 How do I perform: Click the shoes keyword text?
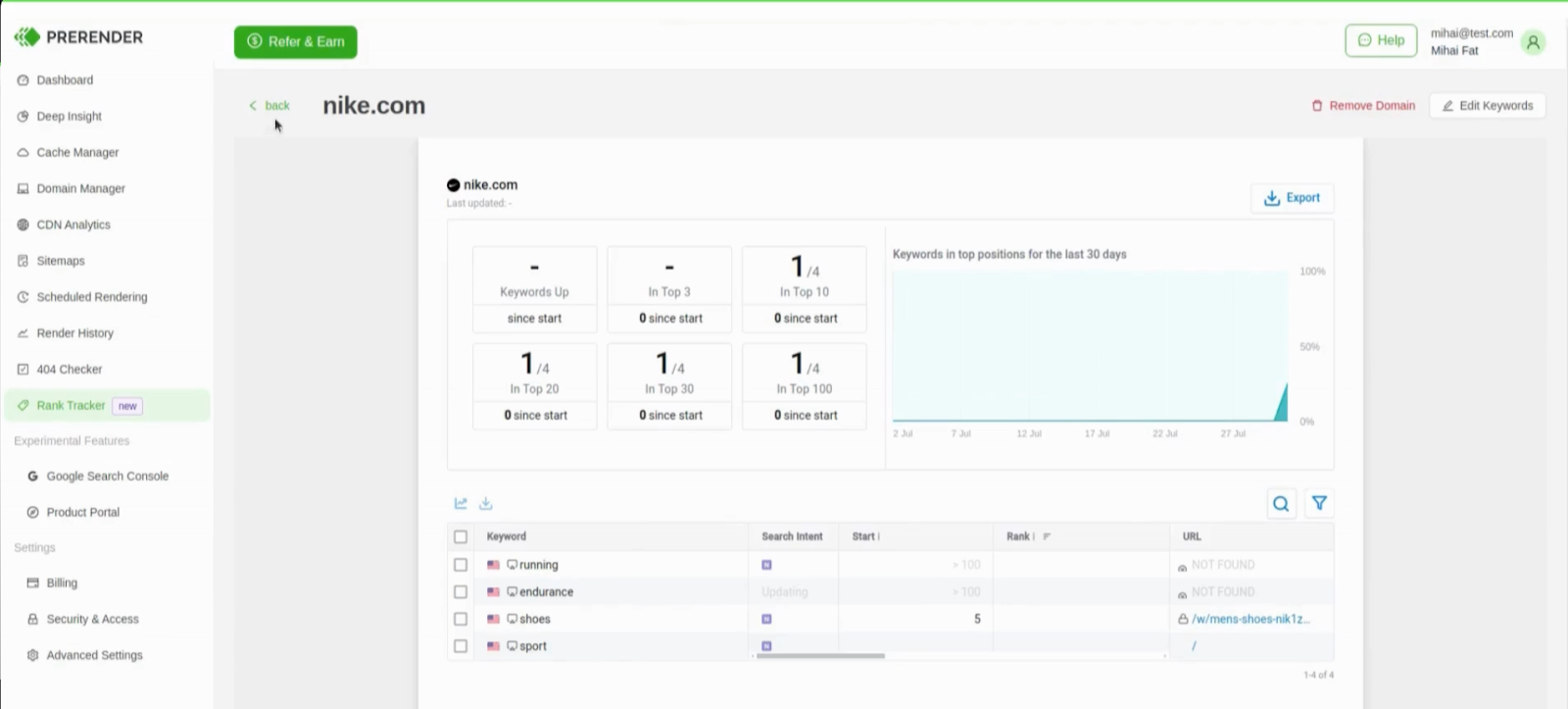point(535,620)
